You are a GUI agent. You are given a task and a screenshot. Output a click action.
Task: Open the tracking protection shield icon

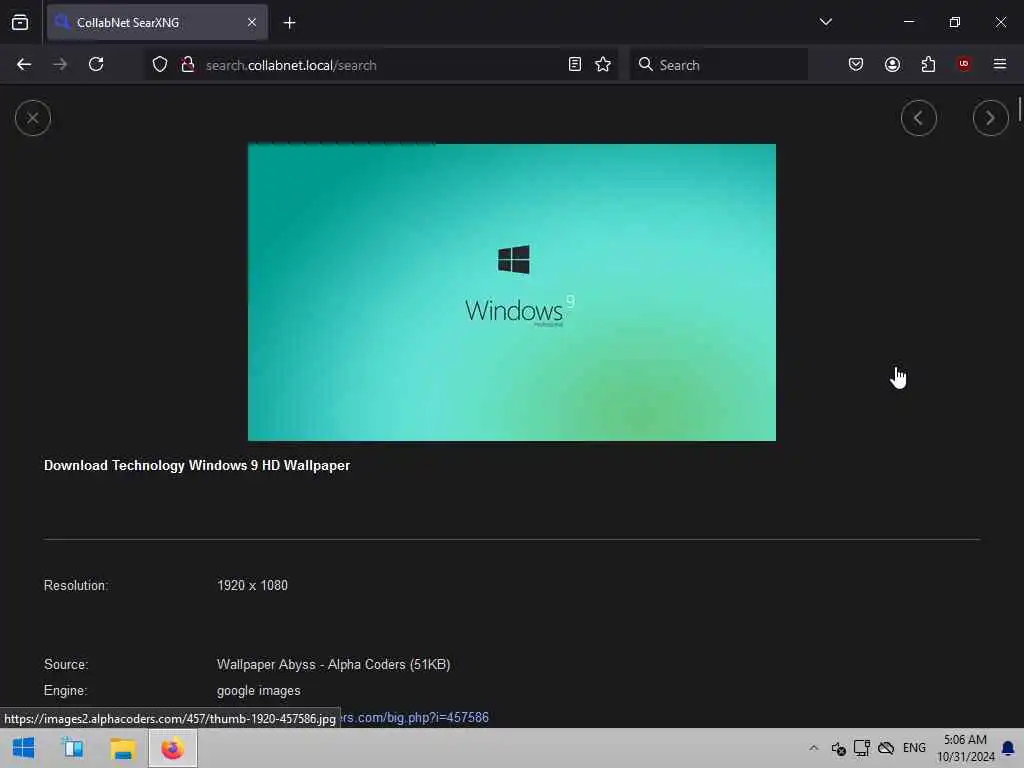click(160, 65)
